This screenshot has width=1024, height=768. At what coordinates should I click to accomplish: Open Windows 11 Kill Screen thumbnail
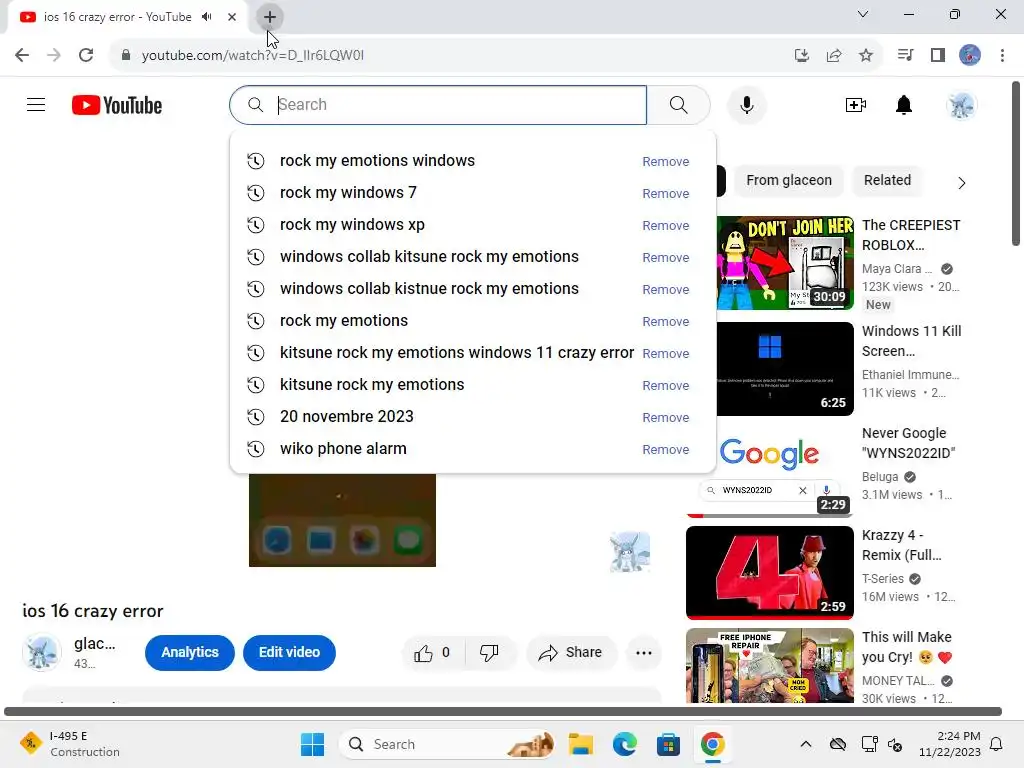pyautogui.click(x=785, y=368)
